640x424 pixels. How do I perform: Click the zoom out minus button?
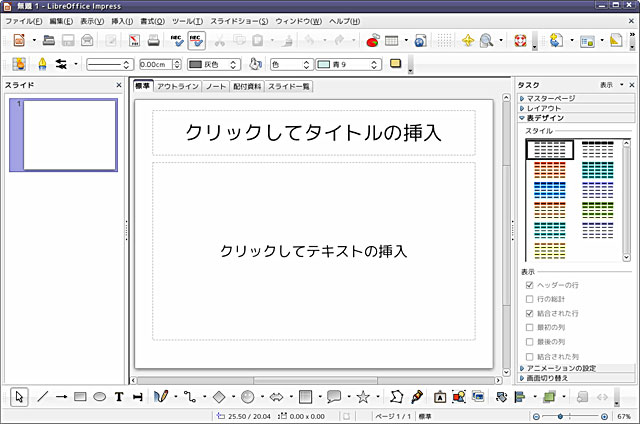click(536, 417)
